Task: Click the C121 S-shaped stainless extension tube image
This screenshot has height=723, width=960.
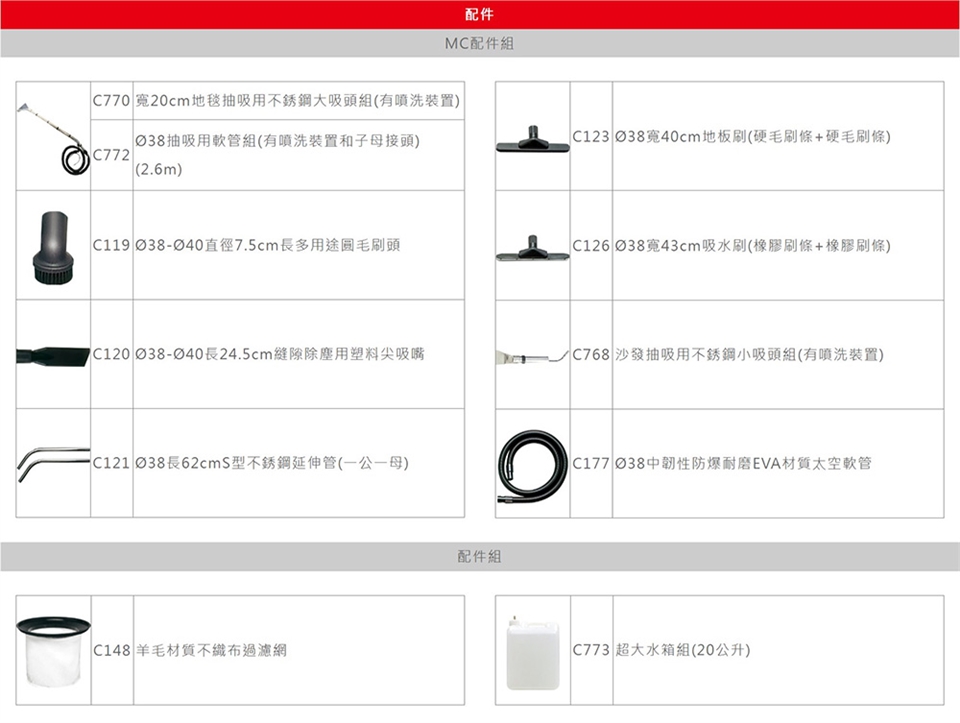Action: [x=53, y=463]
